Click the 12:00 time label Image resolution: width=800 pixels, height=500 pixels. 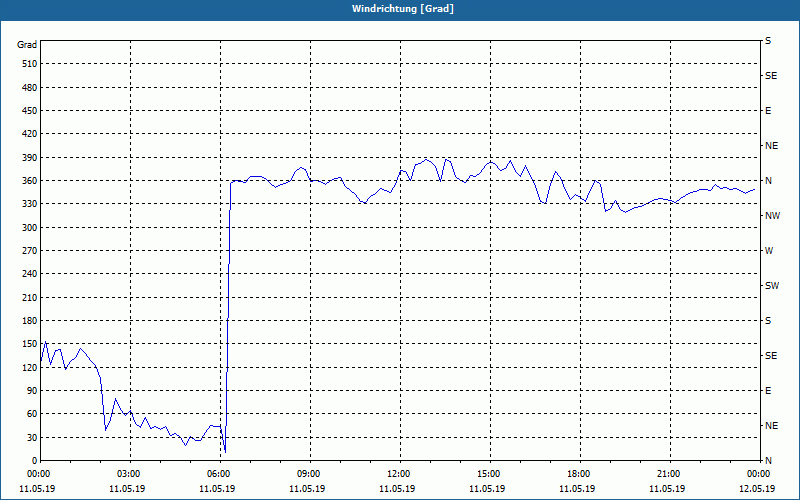click(x=398, y=474)
